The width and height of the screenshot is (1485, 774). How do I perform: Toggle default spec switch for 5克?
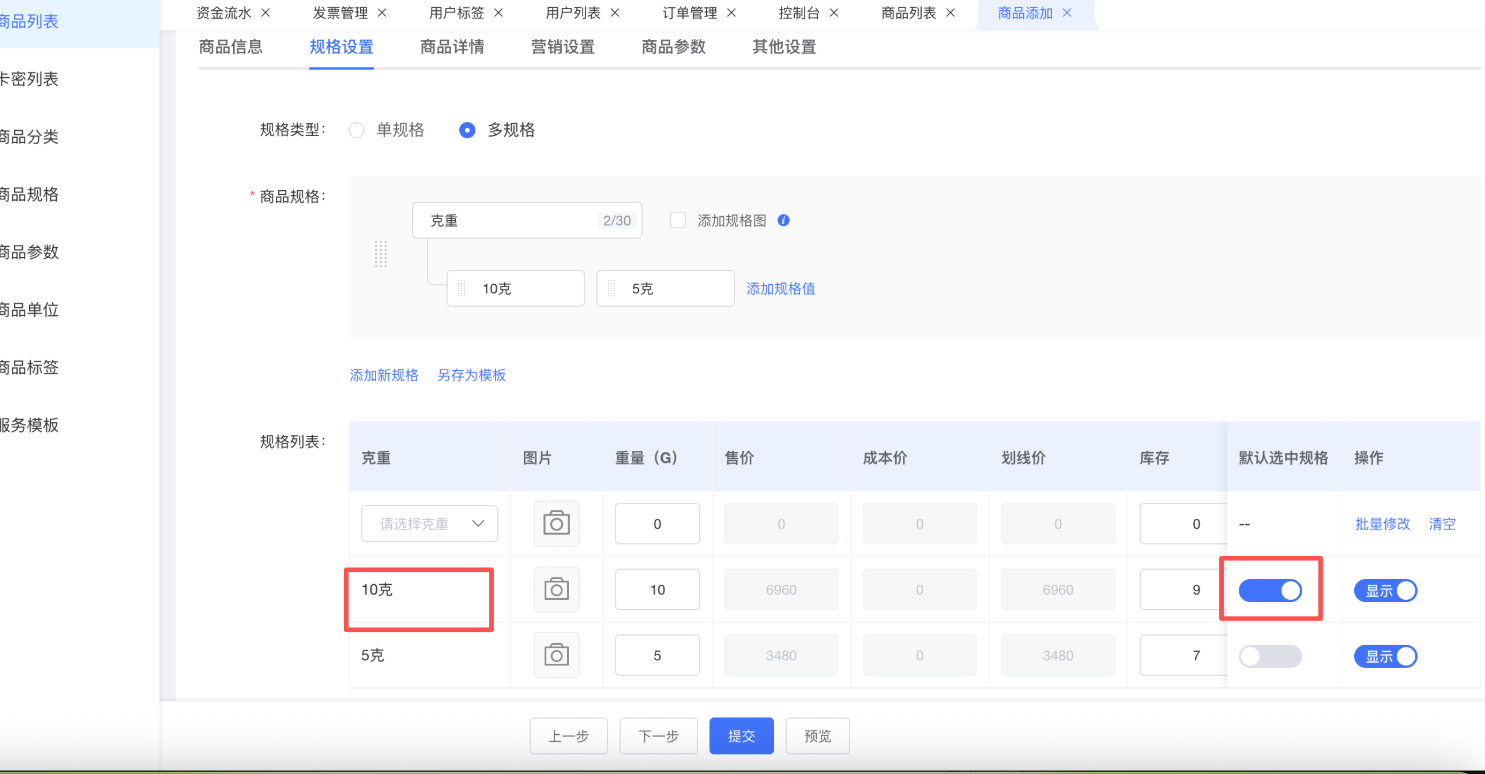click(x=1270, y=656)
